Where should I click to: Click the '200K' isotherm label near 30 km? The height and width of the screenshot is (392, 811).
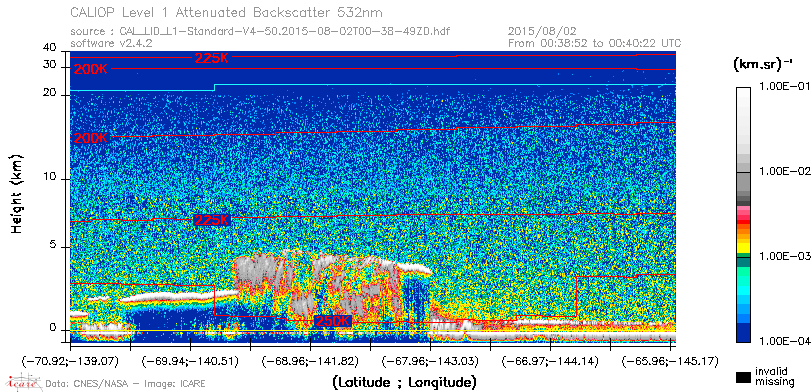90,69
